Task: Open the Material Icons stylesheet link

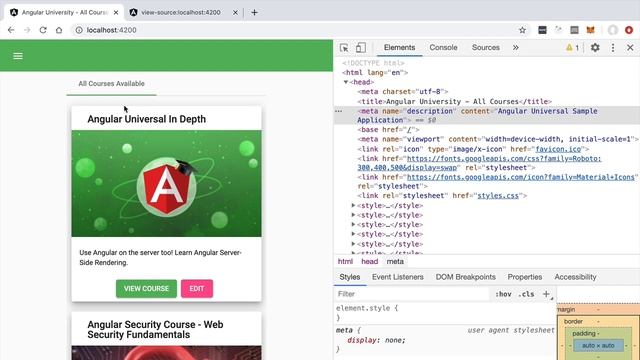Action: point(521,177)
